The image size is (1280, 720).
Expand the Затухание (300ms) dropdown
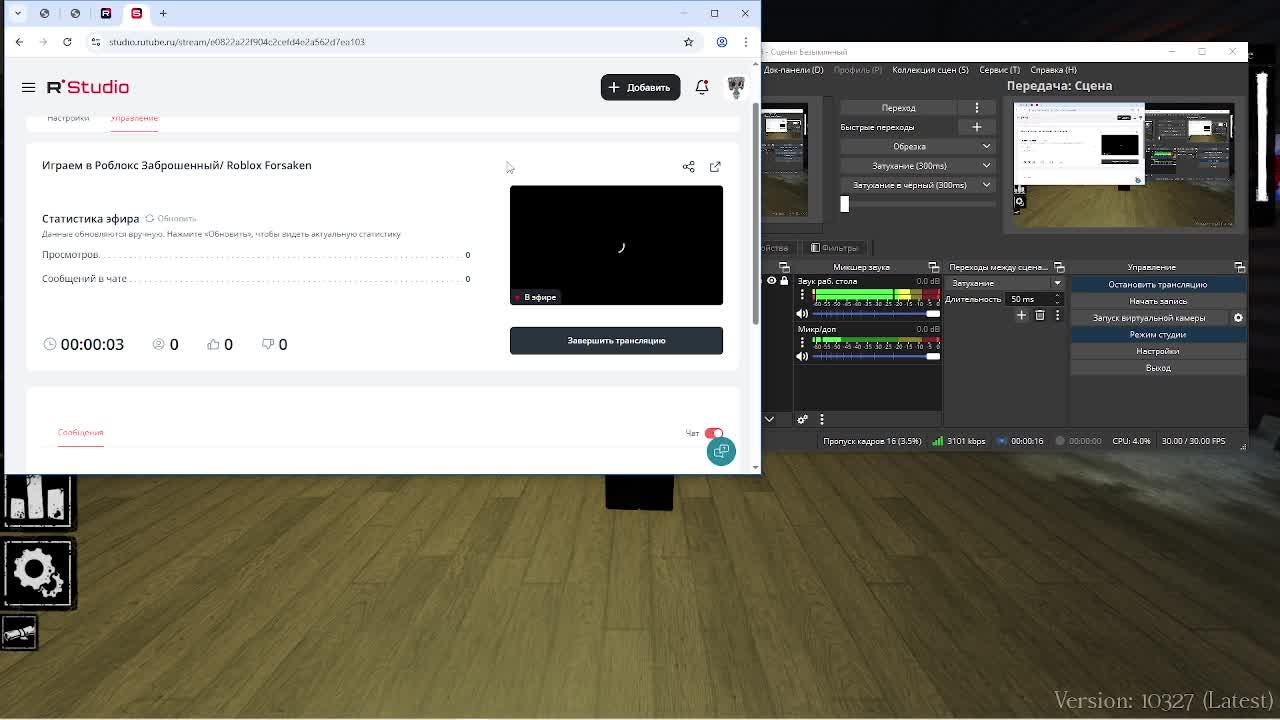point(916,166)
